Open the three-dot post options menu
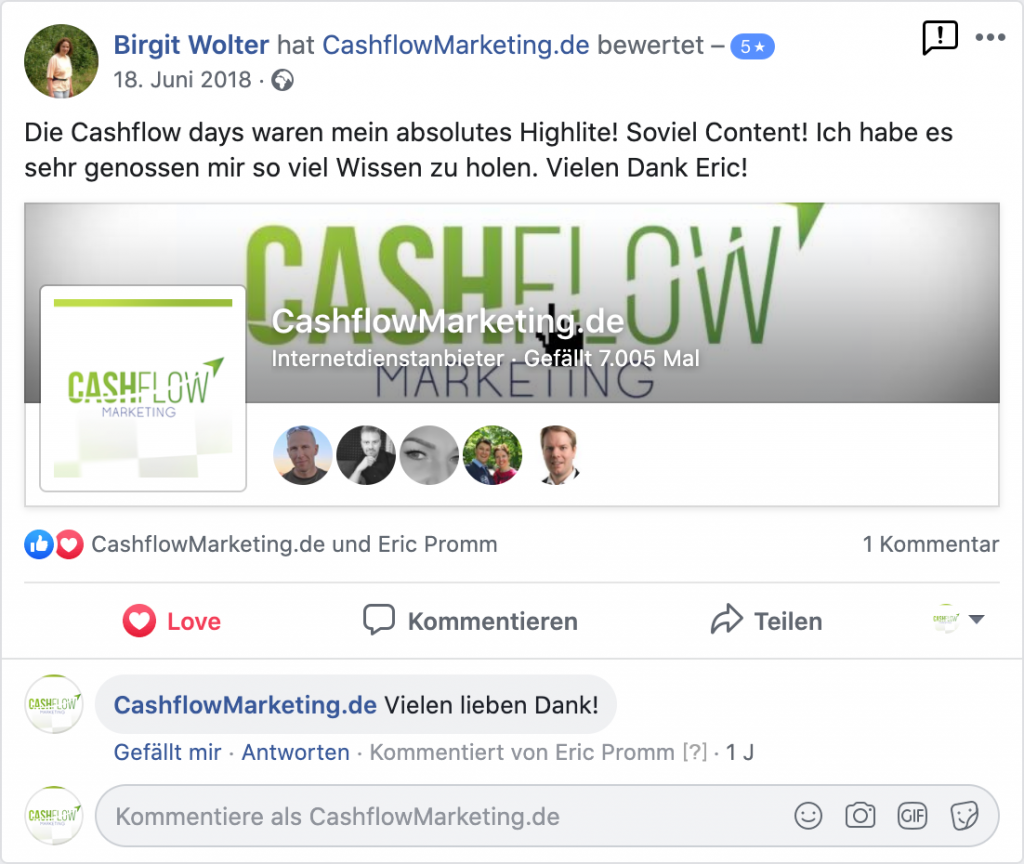1024x864 pixels. pyautogui.click(x=990, y=37)
